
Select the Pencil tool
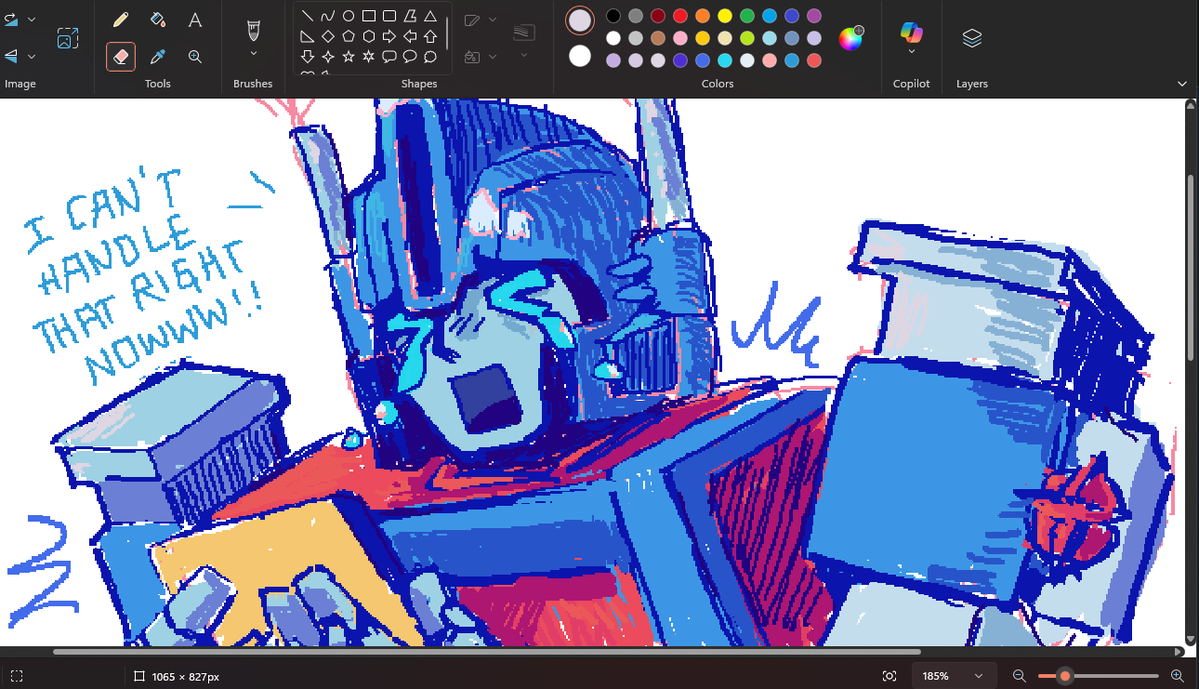tap(121, 20)
